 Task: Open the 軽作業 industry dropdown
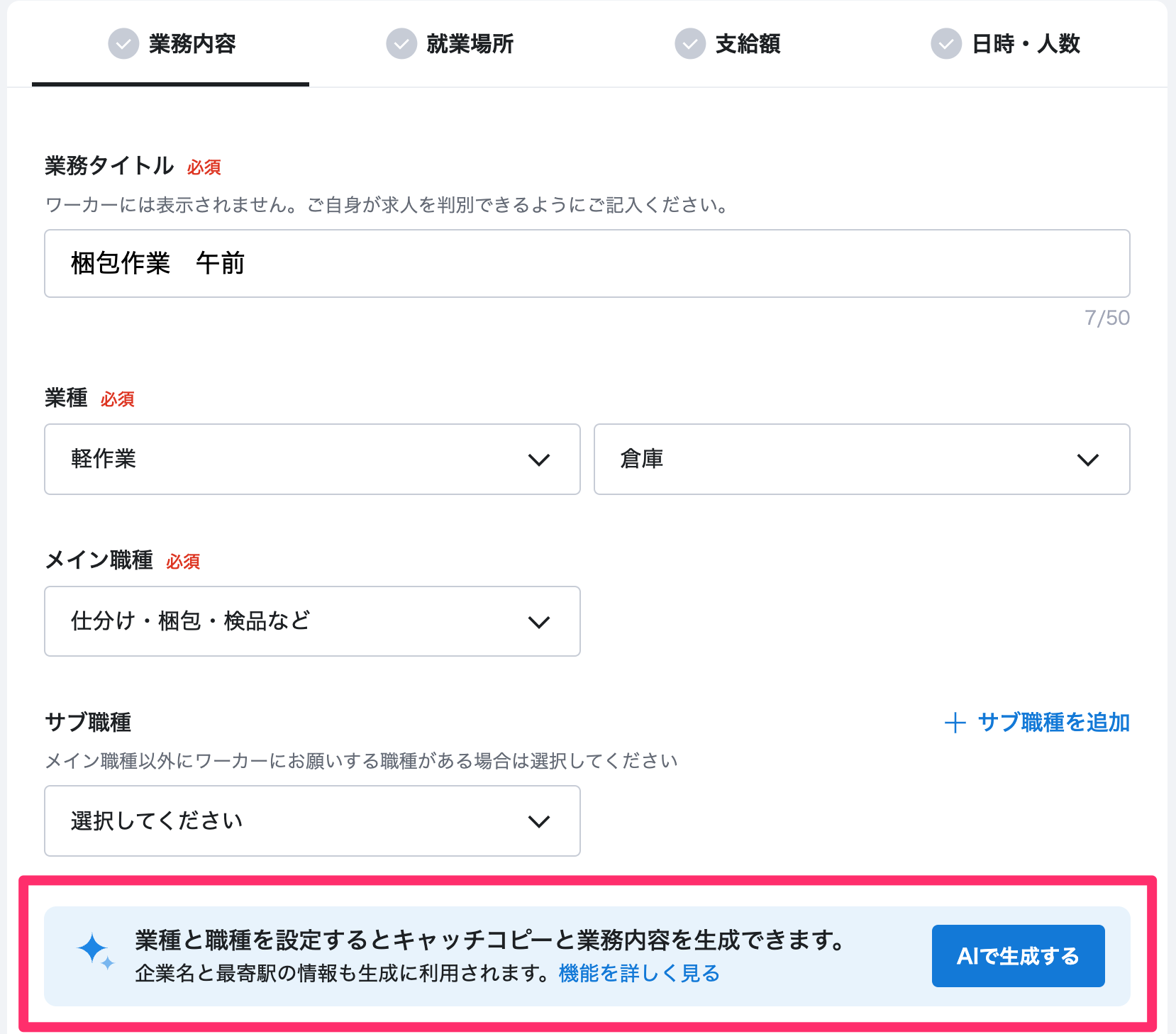coord(312,460)
